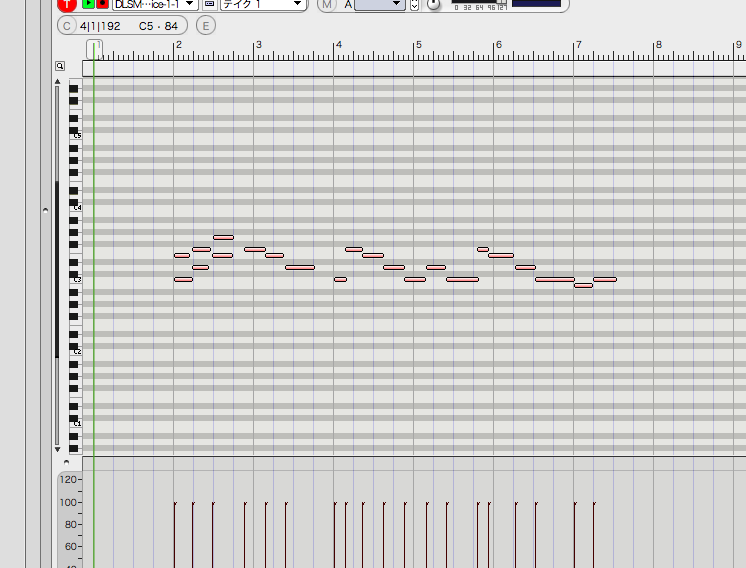
Task: Toggle the round C button
Action: (x=67, y=26)
